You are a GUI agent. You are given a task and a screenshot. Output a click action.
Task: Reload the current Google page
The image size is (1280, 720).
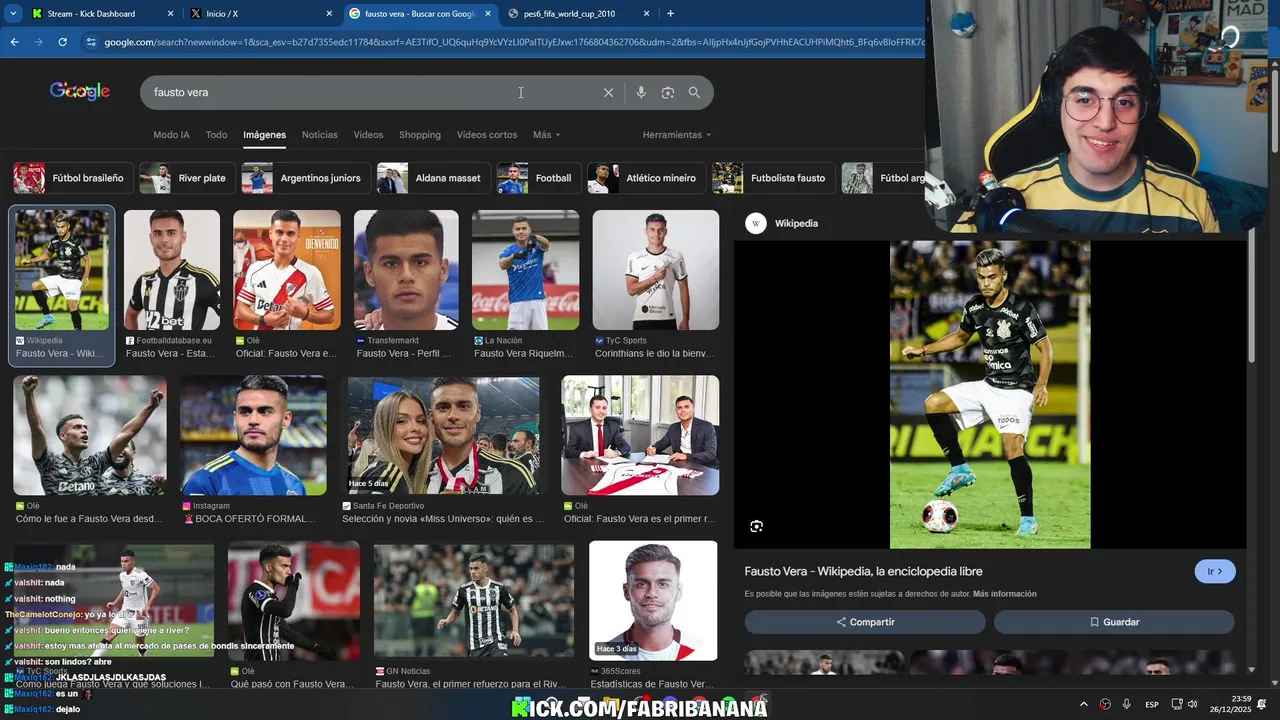click(62, 42)
